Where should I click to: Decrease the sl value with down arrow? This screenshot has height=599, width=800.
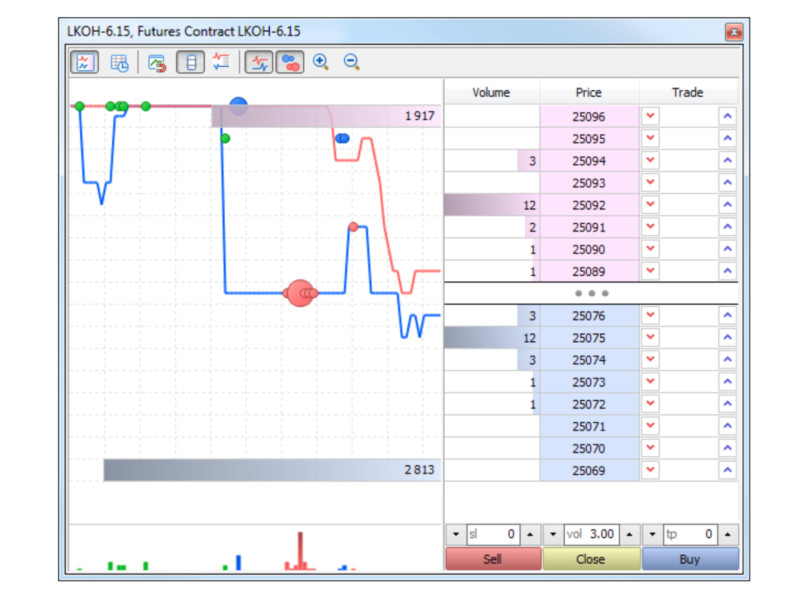tap(456, 534)
